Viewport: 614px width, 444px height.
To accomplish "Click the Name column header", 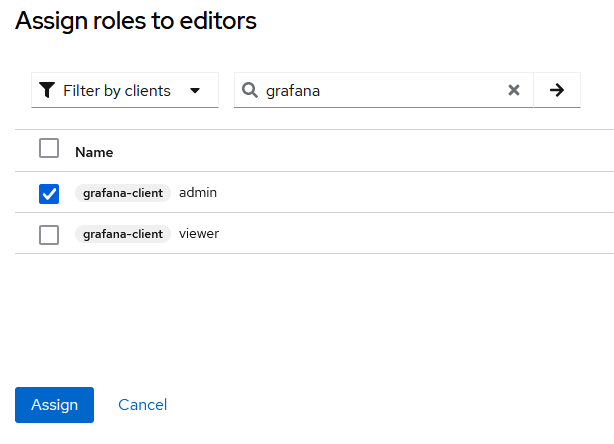I will point(94,152).
